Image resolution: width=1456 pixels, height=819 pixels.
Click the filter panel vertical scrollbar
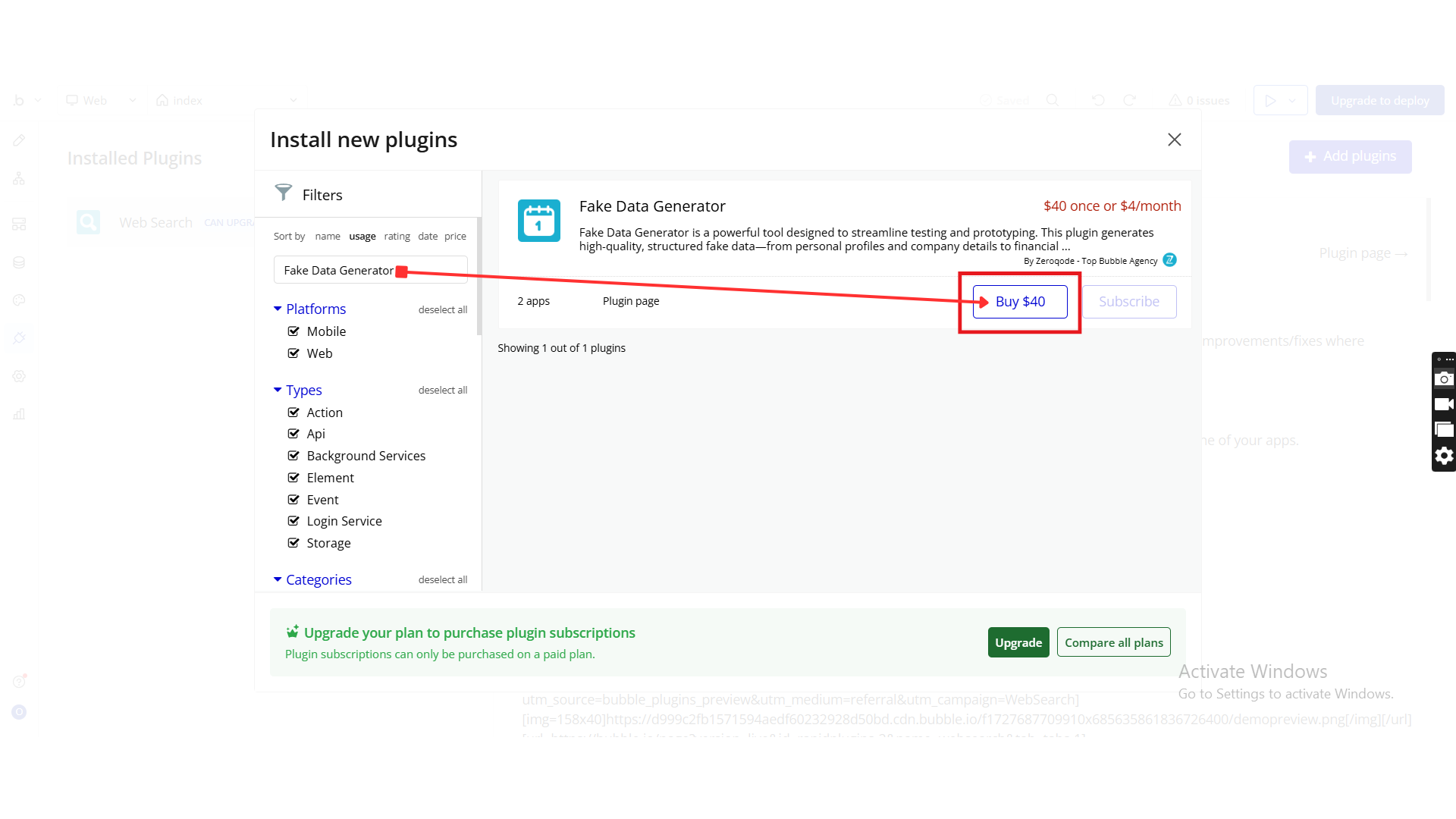479,277
